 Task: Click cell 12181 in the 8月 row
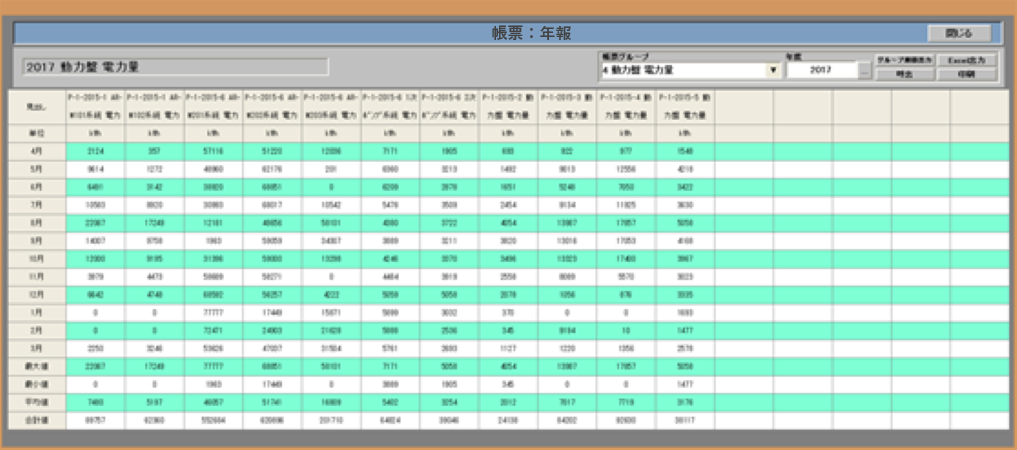pyautogui.click(x=213, y=224)
